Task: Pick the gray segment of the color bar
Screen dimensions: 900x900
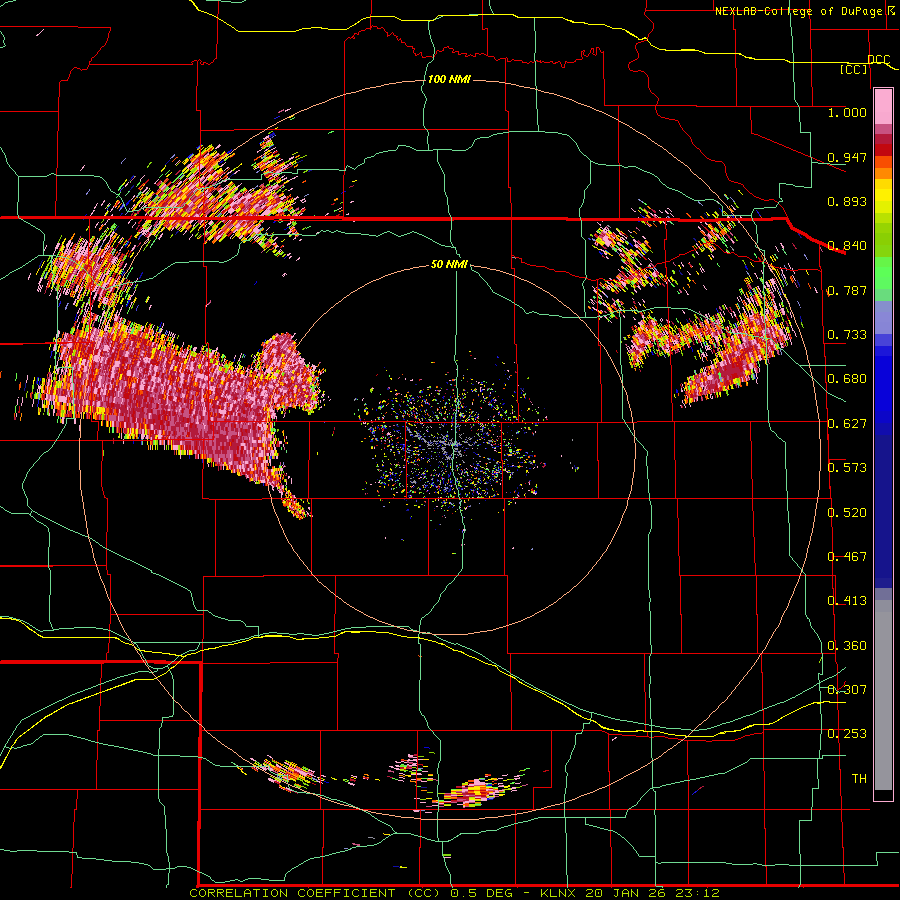Action: (x=883, y=695)
